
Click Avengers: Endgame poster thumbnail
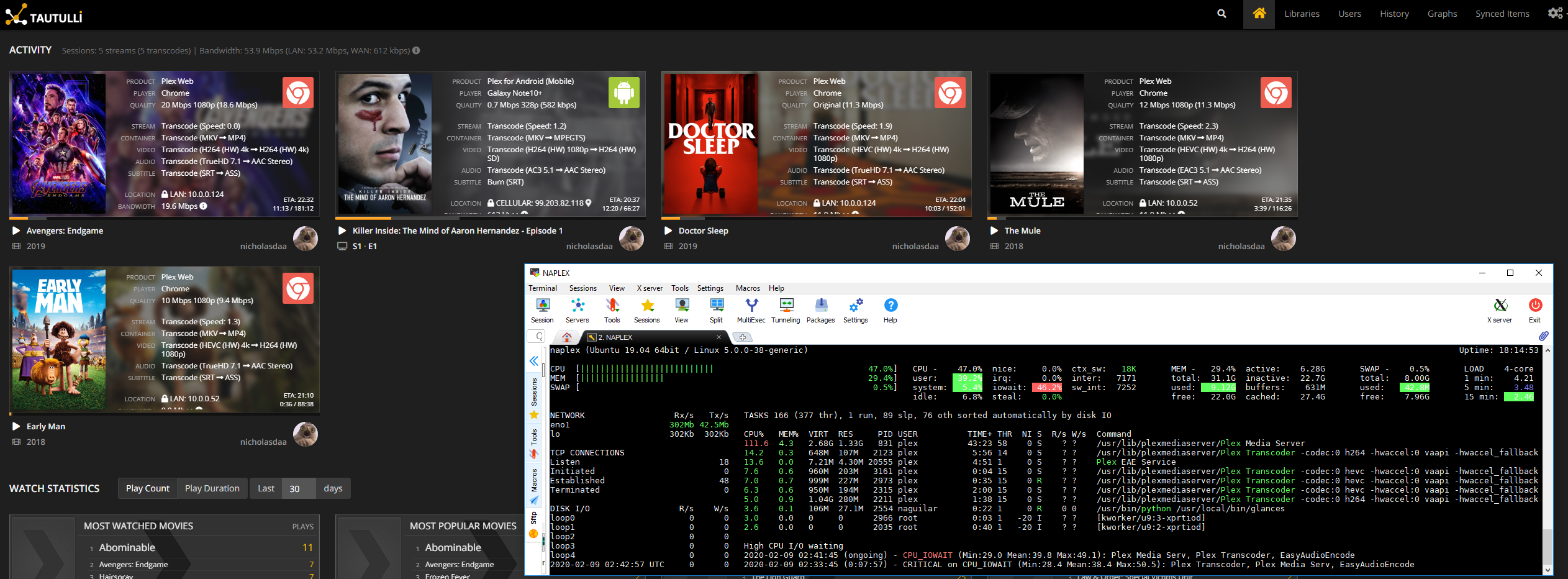59,144
